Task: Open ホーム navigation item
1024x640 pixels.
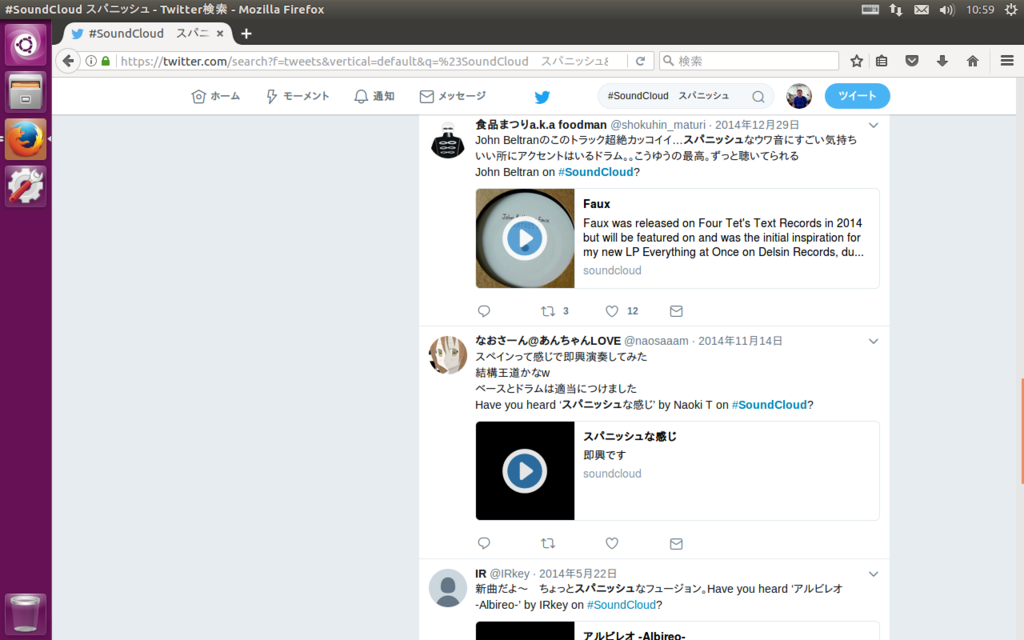Action: [x=216, y=97]
